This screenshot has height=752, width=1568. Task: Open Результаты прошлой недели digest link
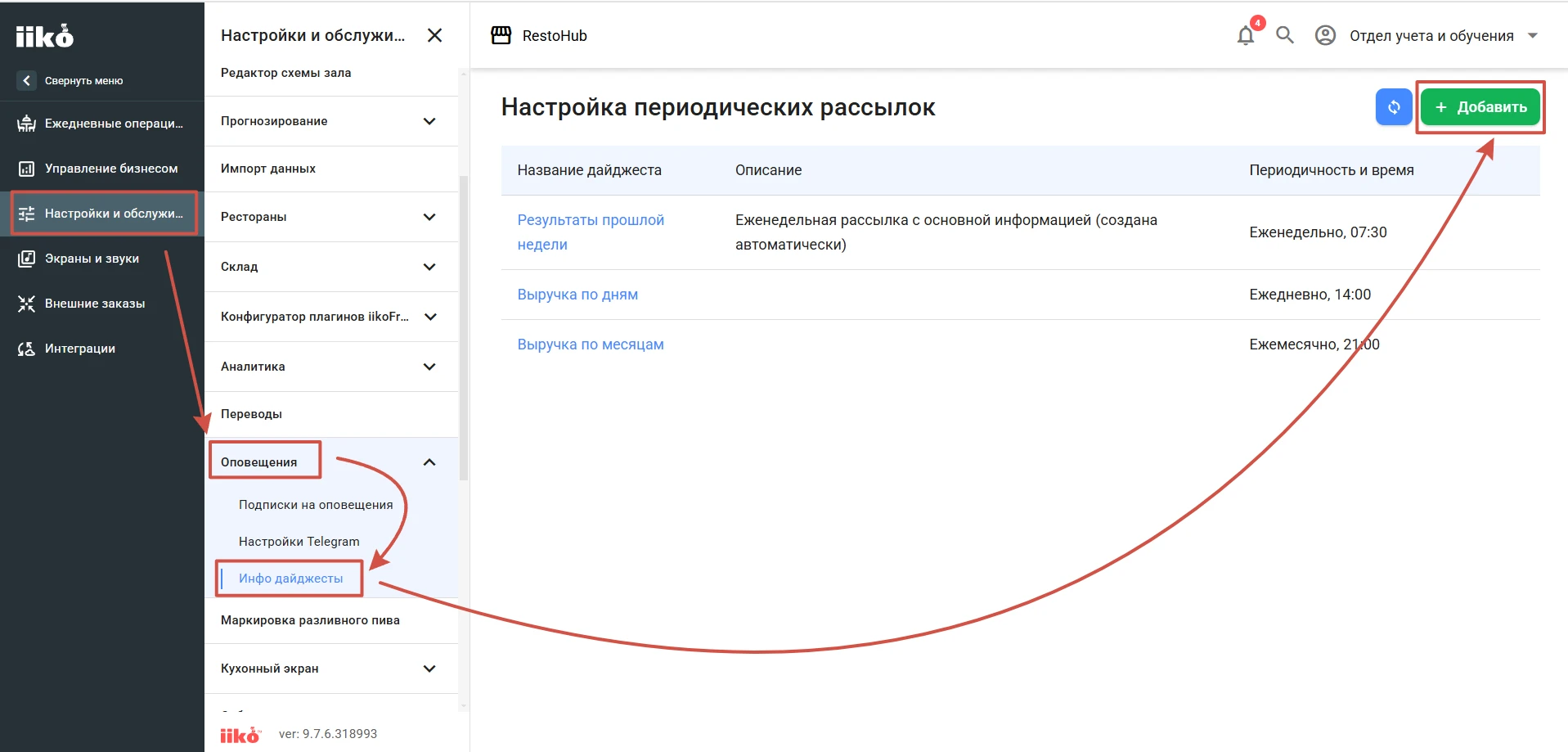591,232
